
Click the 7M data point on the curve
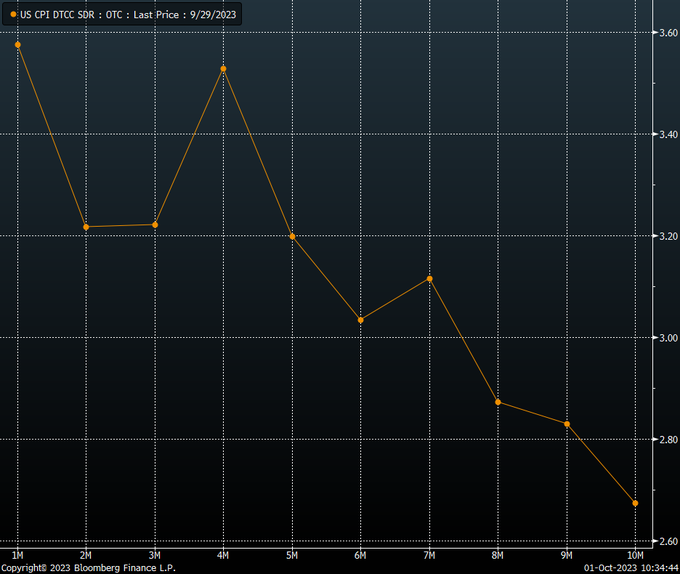tap(430, 278)
